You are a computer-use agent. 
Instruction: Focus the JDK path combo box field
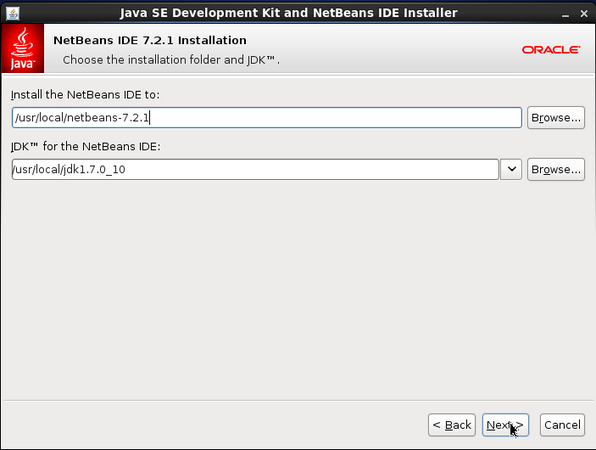point(255,169)
